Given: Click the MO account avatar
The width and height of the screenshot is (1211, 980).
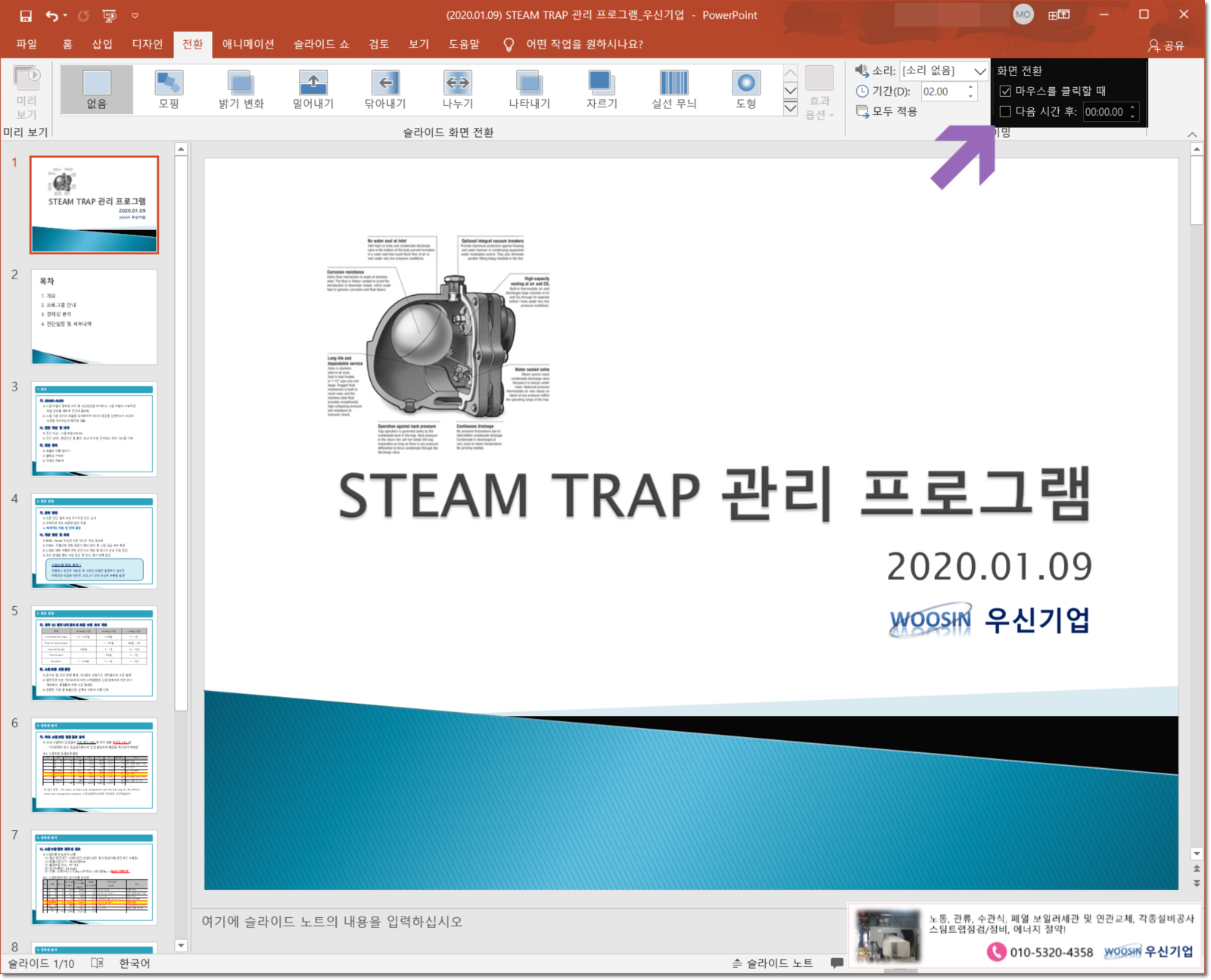Looking at the screenshot, I should tap(1023, 14).
